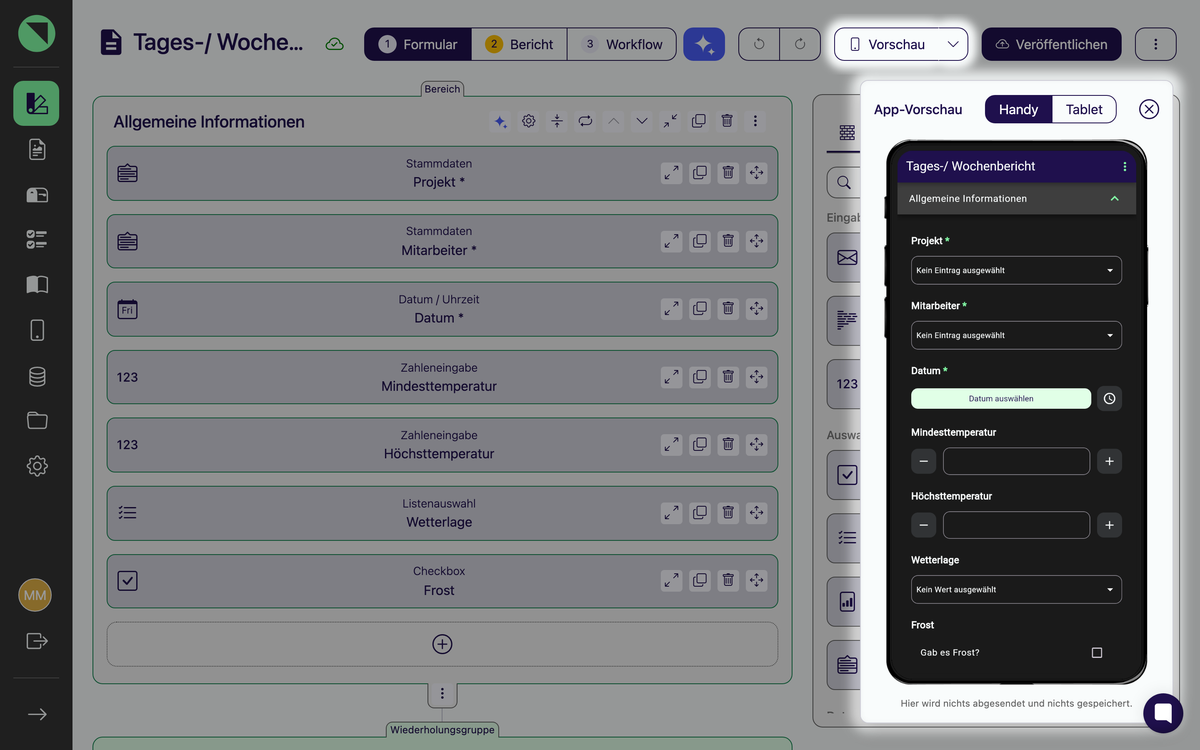Click the Mindesttemperatur input in preview
Viewport: 1200px width, 750px height.
1016,461
